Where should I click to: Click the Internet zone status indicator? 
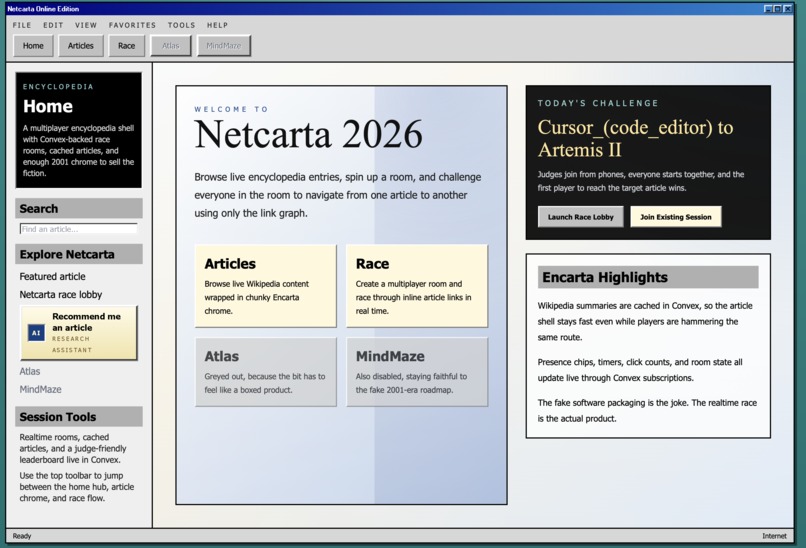click(x=774, y=536)
